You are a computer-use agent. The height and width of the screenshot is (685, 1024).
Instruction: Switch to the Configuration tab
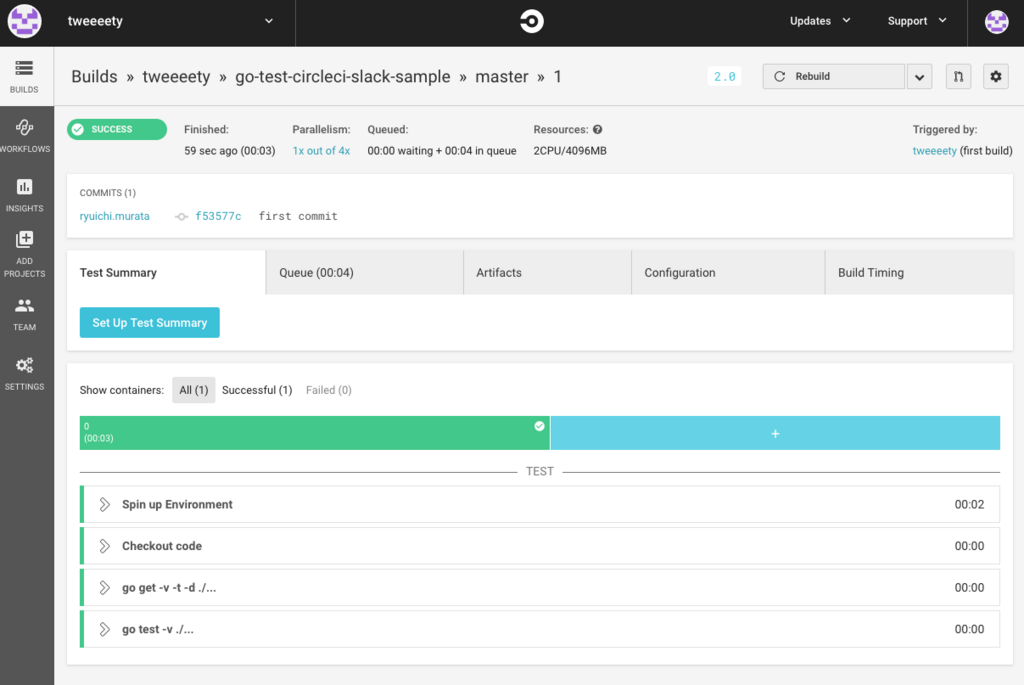[x=728, y=272]
